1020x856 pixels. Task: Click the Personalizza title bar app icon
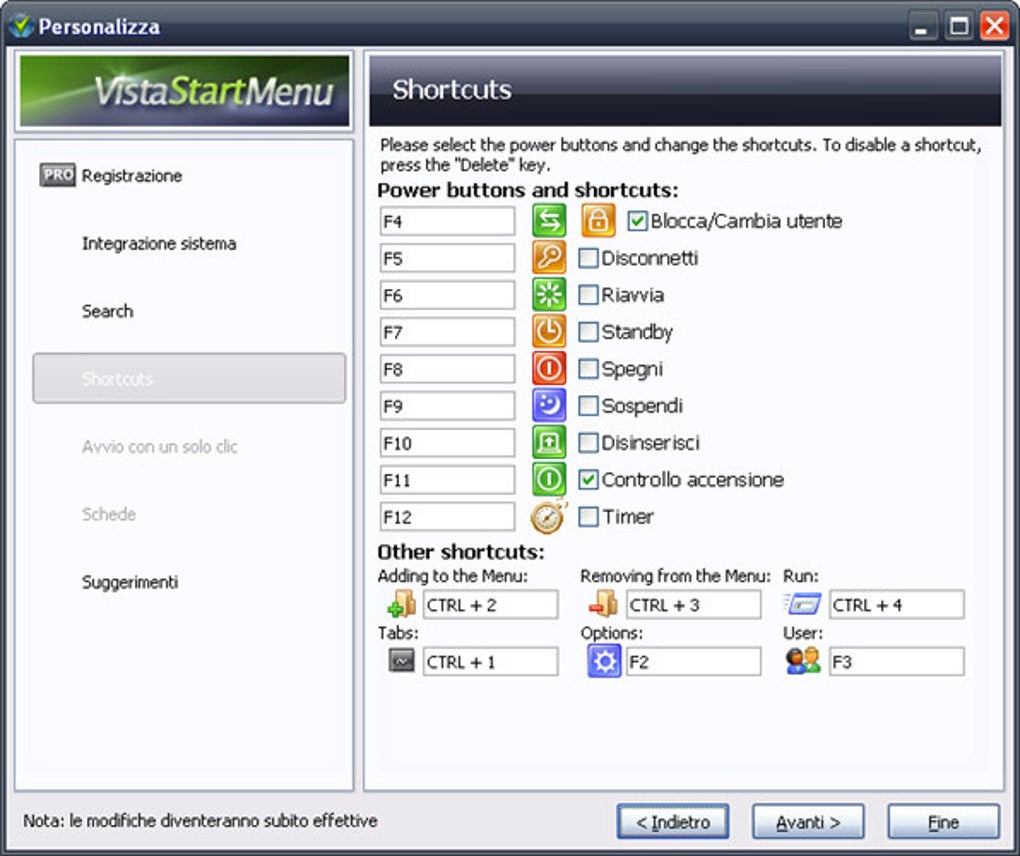pyautogui.click(x=21, y=26)
